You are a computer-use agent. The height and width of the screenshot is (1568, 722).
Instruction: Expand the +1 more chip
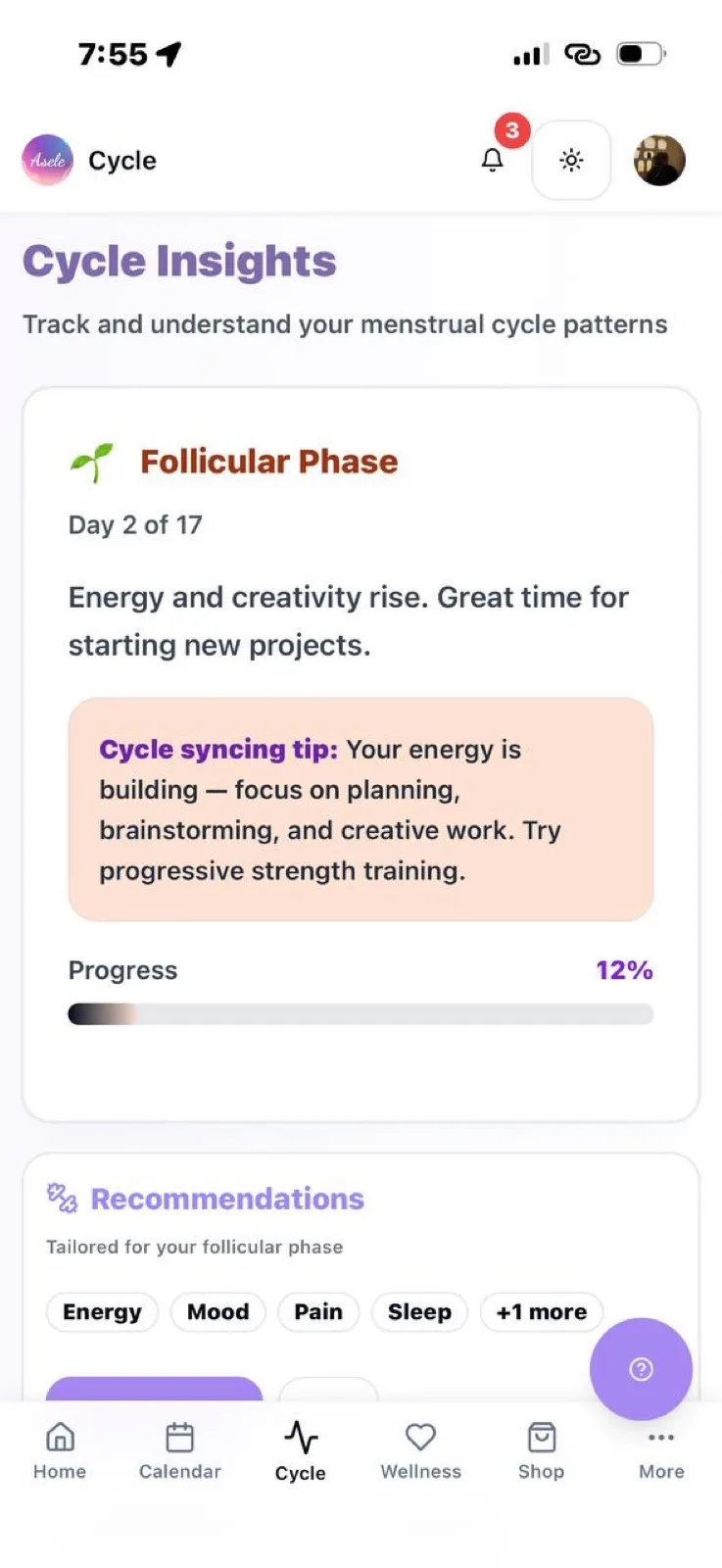(542, 1311)
